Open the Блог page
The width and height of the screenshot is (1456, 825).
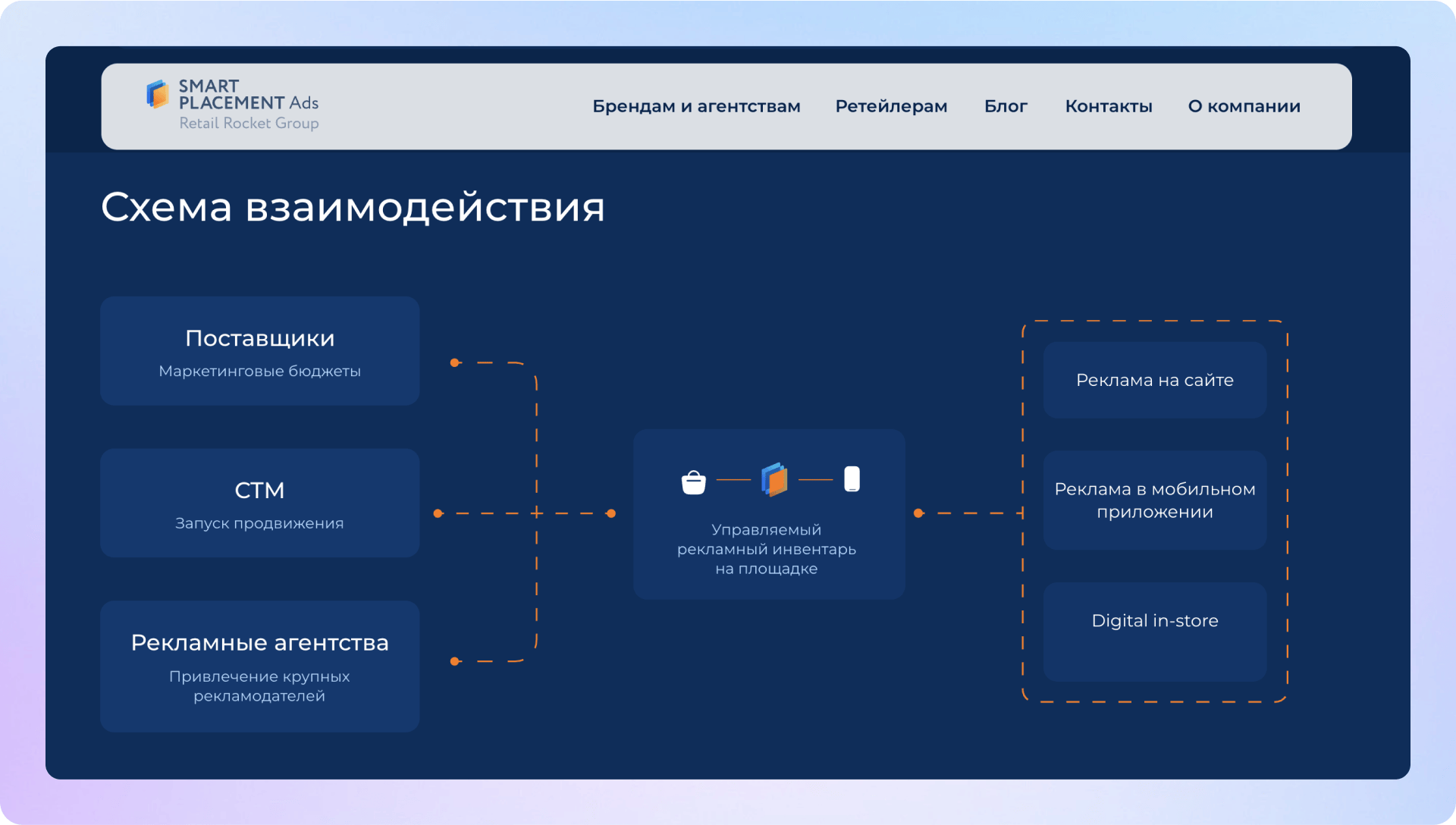[x=1006, y=106]
